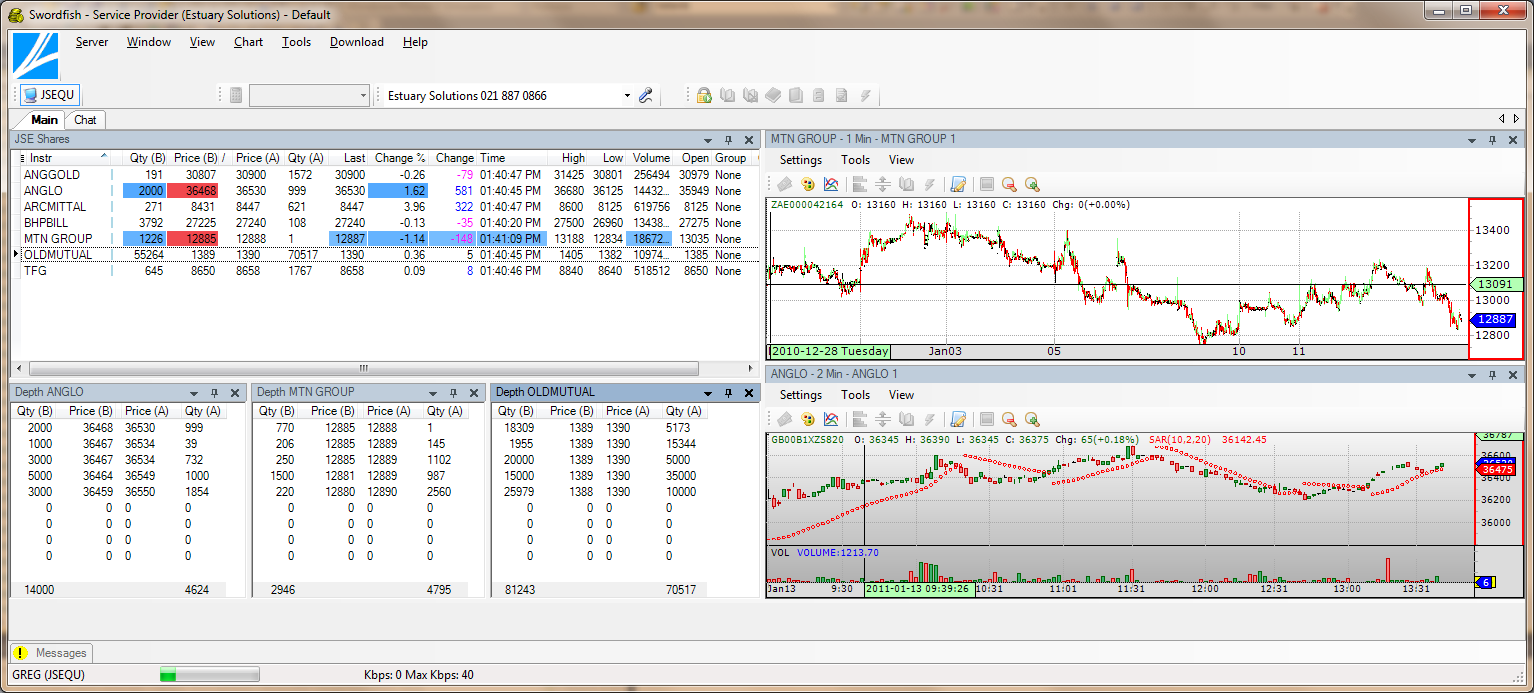Screen dimensions: 1534x693
Task: Pin the JSE Shares panel
Action: pyautogui.click(x=729, y=140)
